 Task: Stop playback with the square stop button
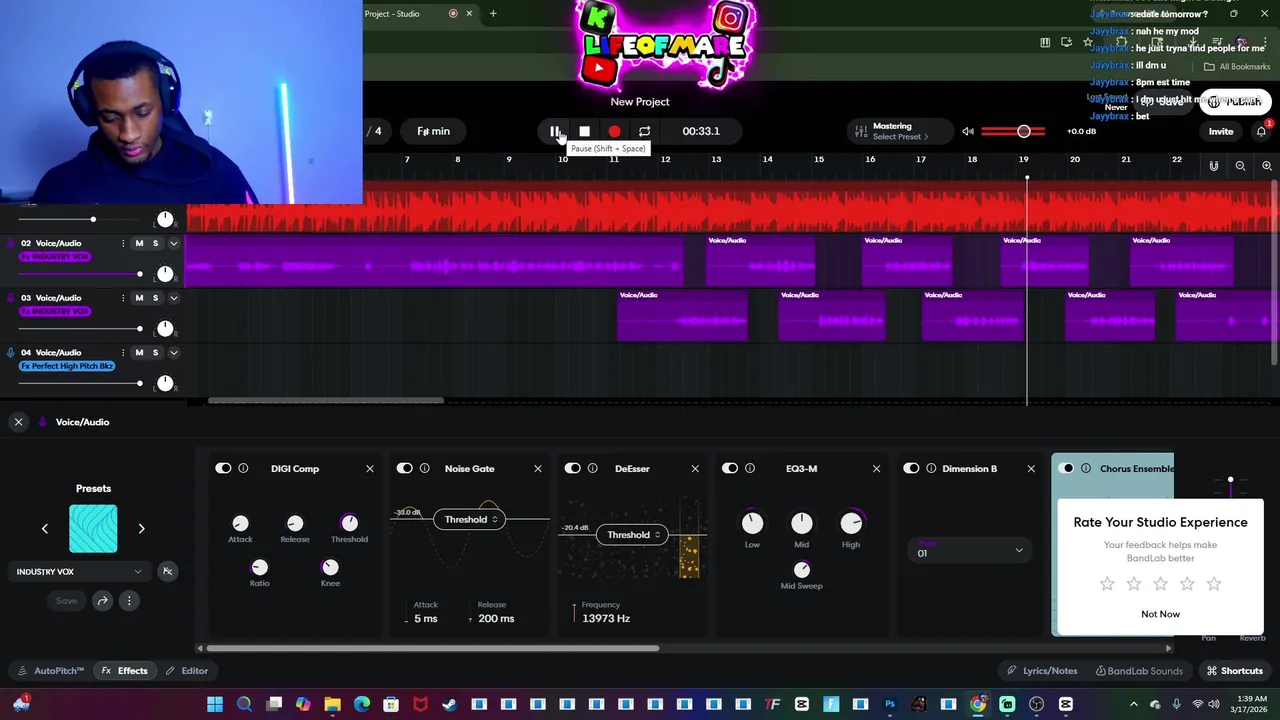tap(585, 131)
